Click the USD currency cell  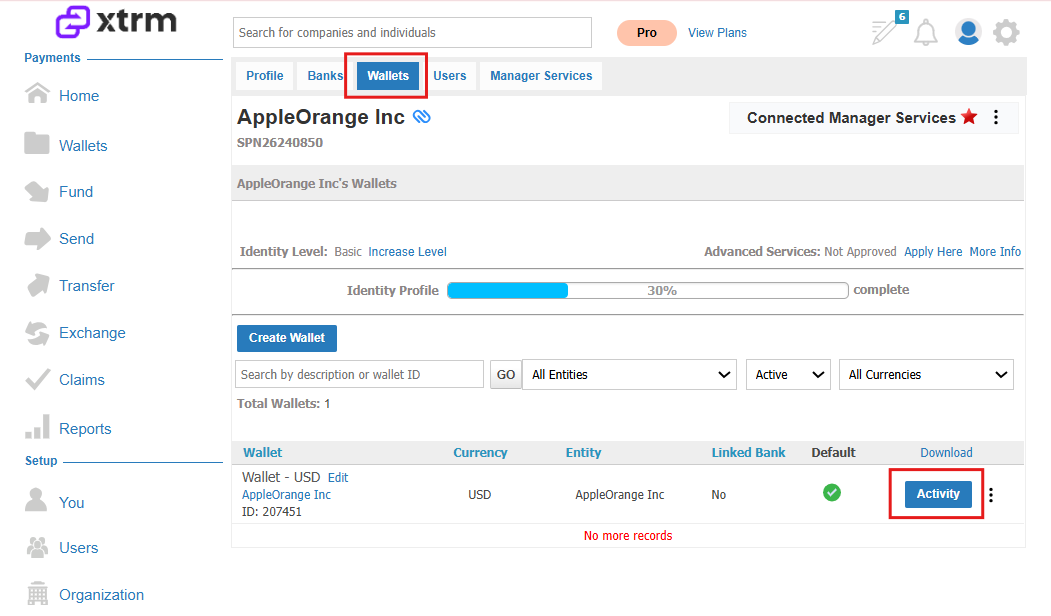479,495
